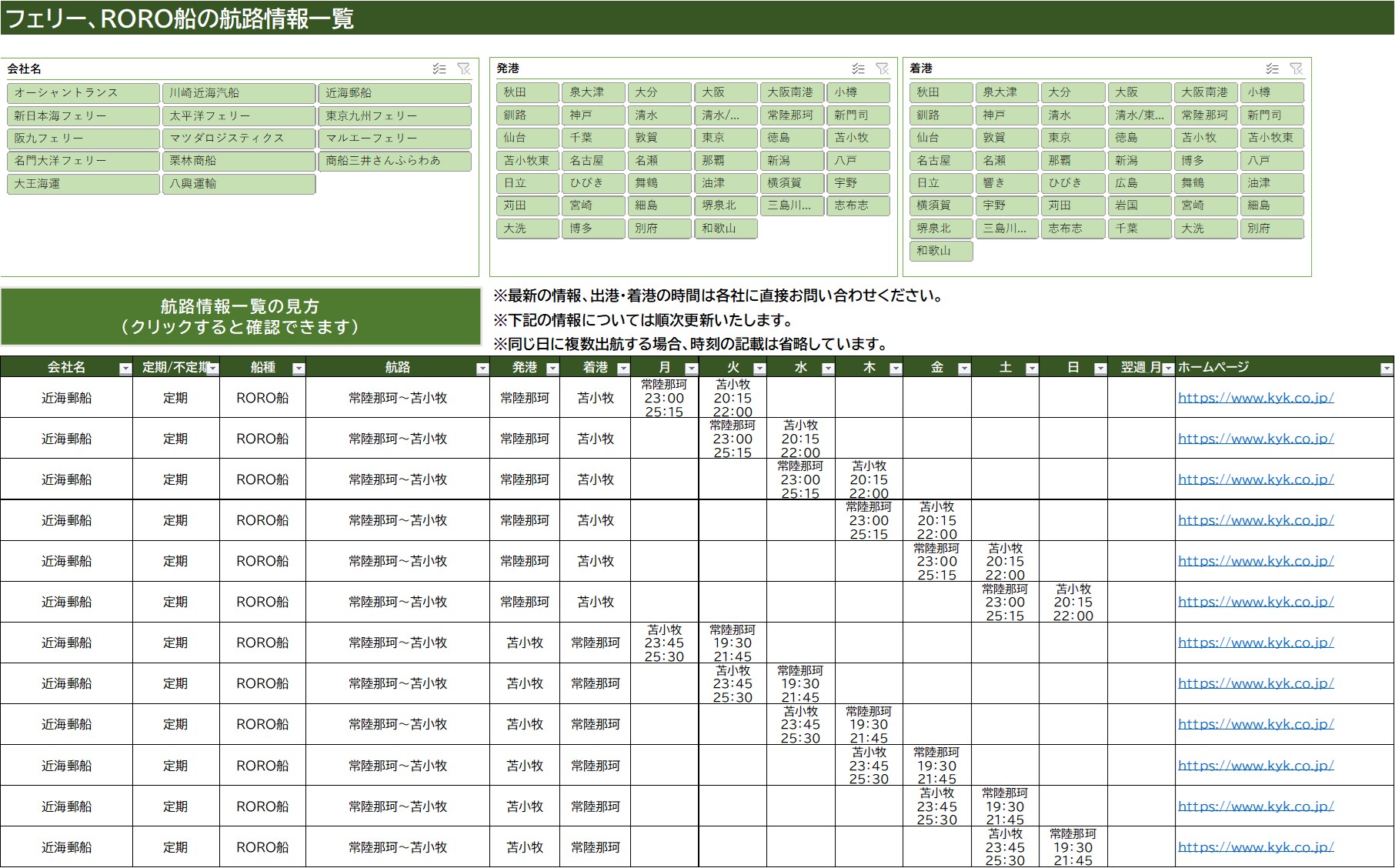Choose マツダロジスティクス in company slicer
The image size is (1395, 868).
click(x=239, y=139)
